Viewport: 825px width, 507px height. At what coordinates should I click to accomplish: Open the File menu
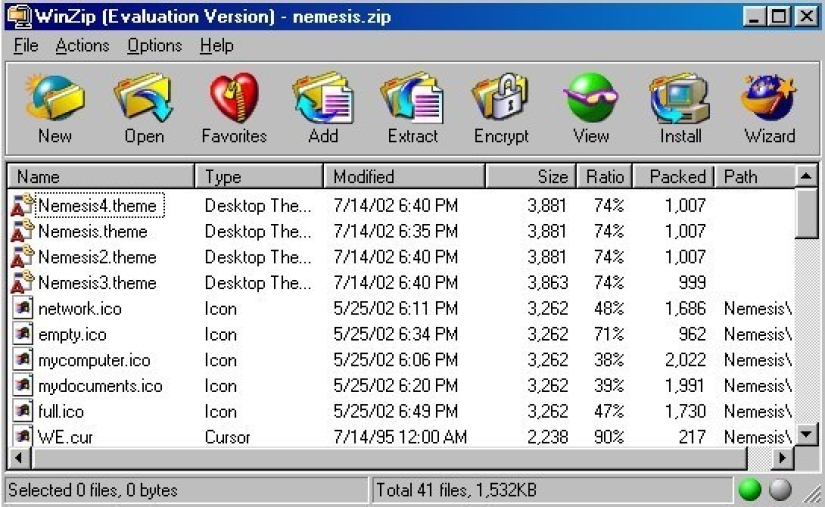pos(26,46)
